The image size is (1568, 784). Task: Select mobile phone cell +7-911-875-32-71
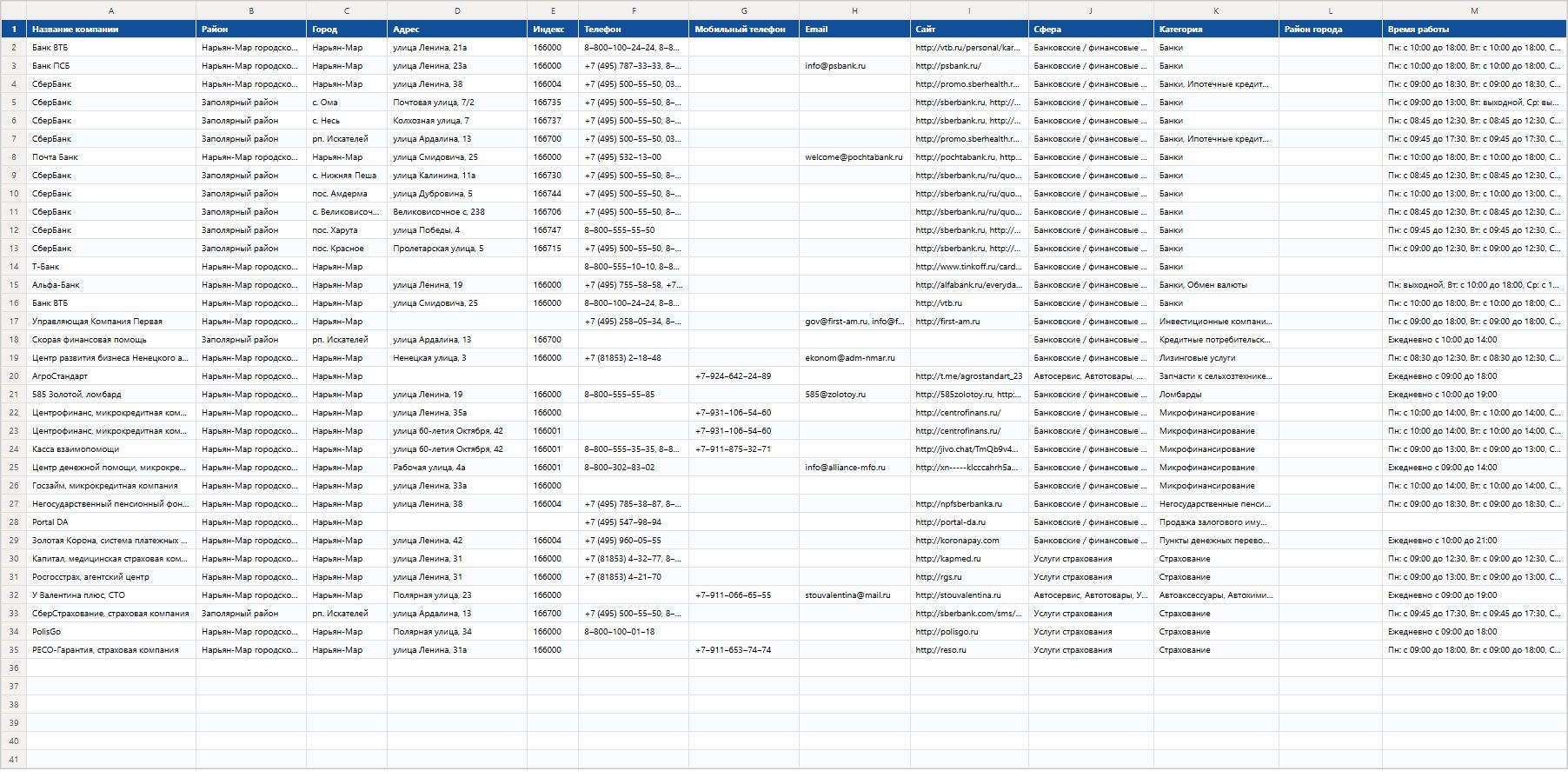coord(744,449)
